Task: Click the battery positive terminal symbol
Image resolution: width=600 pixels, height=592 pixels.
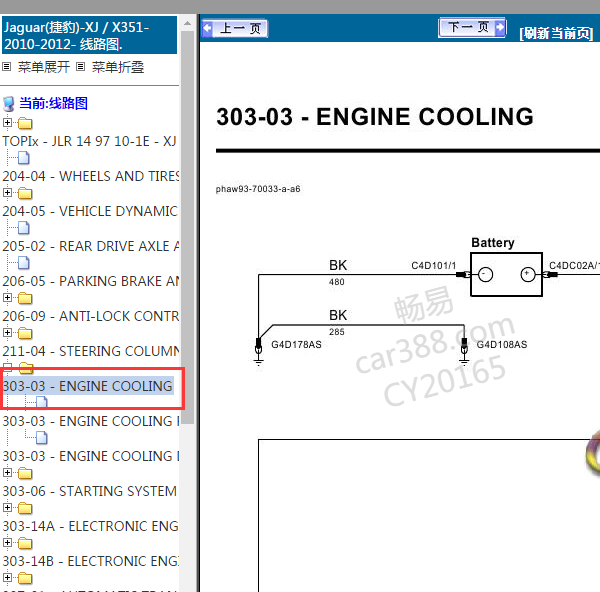Action: (528, 274)
